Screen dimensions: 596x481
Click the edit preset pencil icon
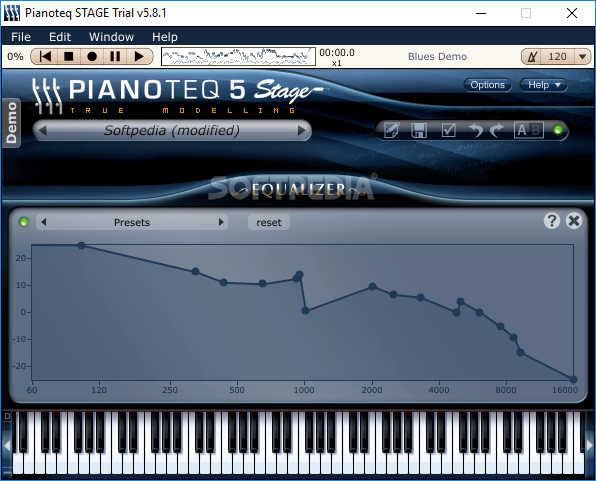point(392,130)
